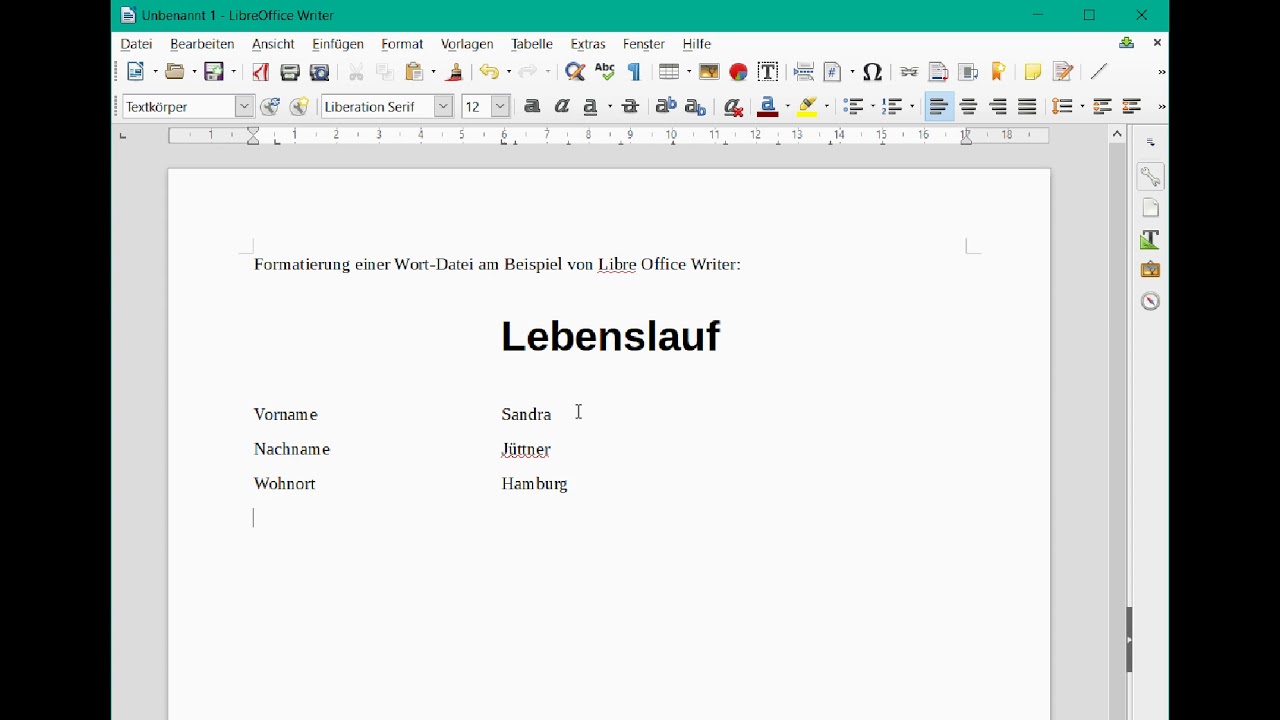The width and height of the screenshot is (1280, 720).
Task: Insert a page break
Action: [804, 72]
